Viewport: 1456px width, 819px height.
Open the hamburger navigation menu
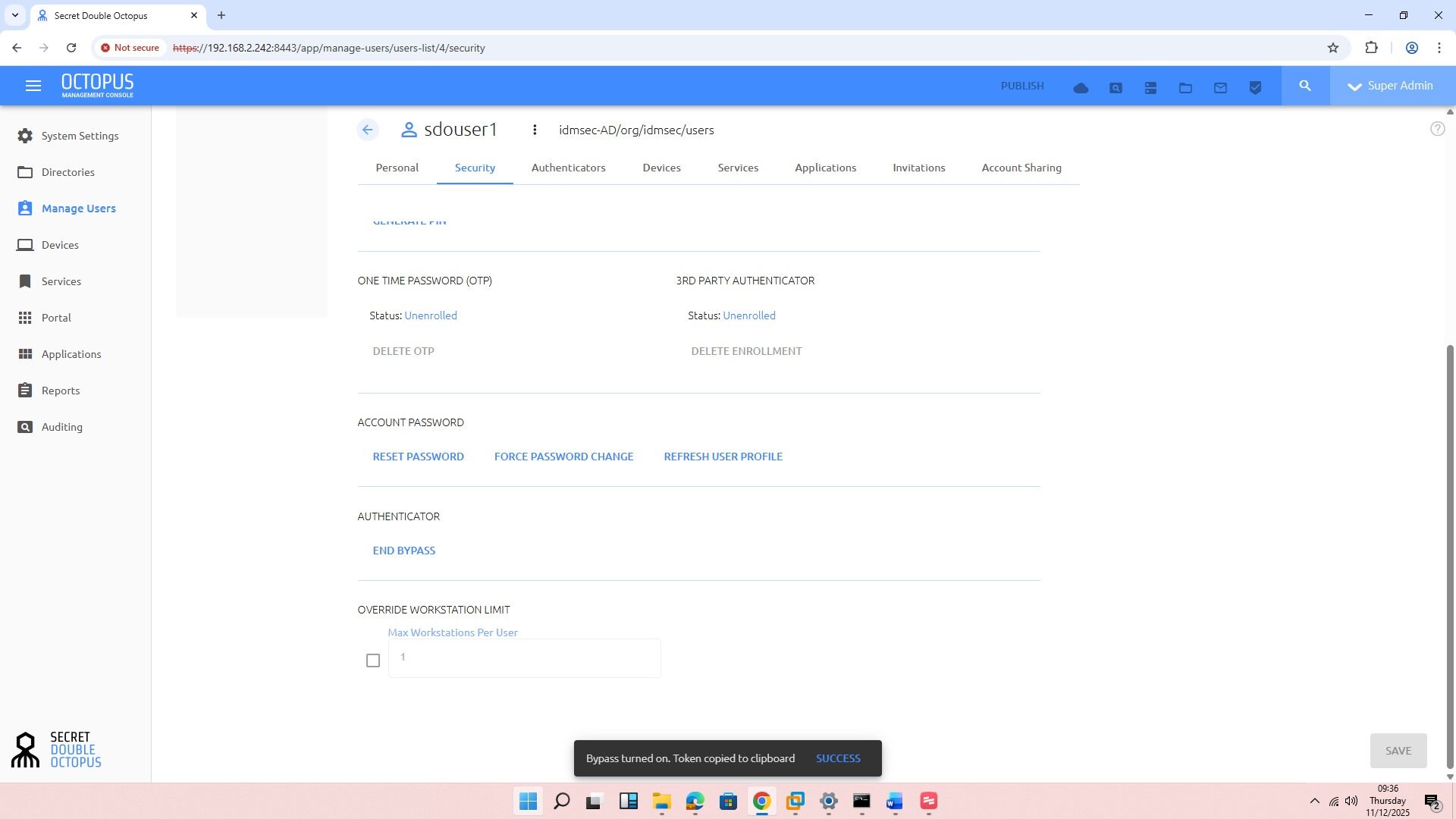pyautogui.click(x=33, y=86)
